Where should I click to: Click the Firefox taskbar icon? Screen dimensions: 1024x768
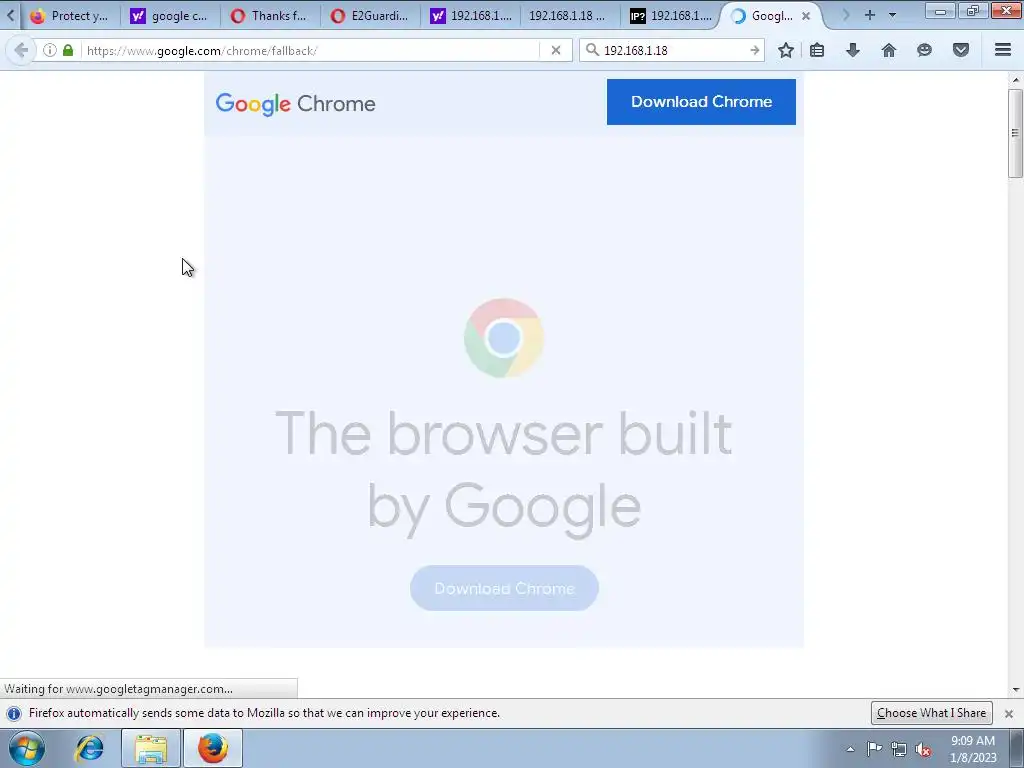[213, 748]
